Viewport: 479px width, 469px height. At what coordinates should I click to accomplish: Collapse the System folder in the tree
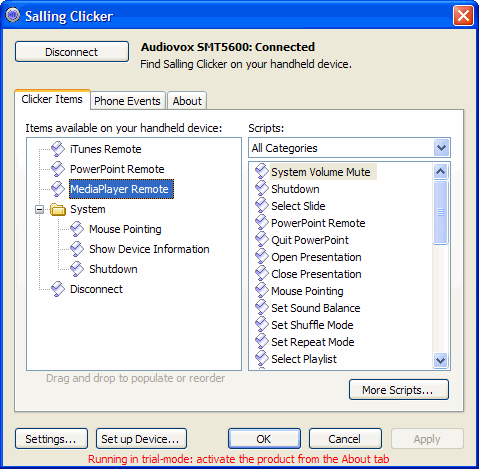[x=40, y=209]
